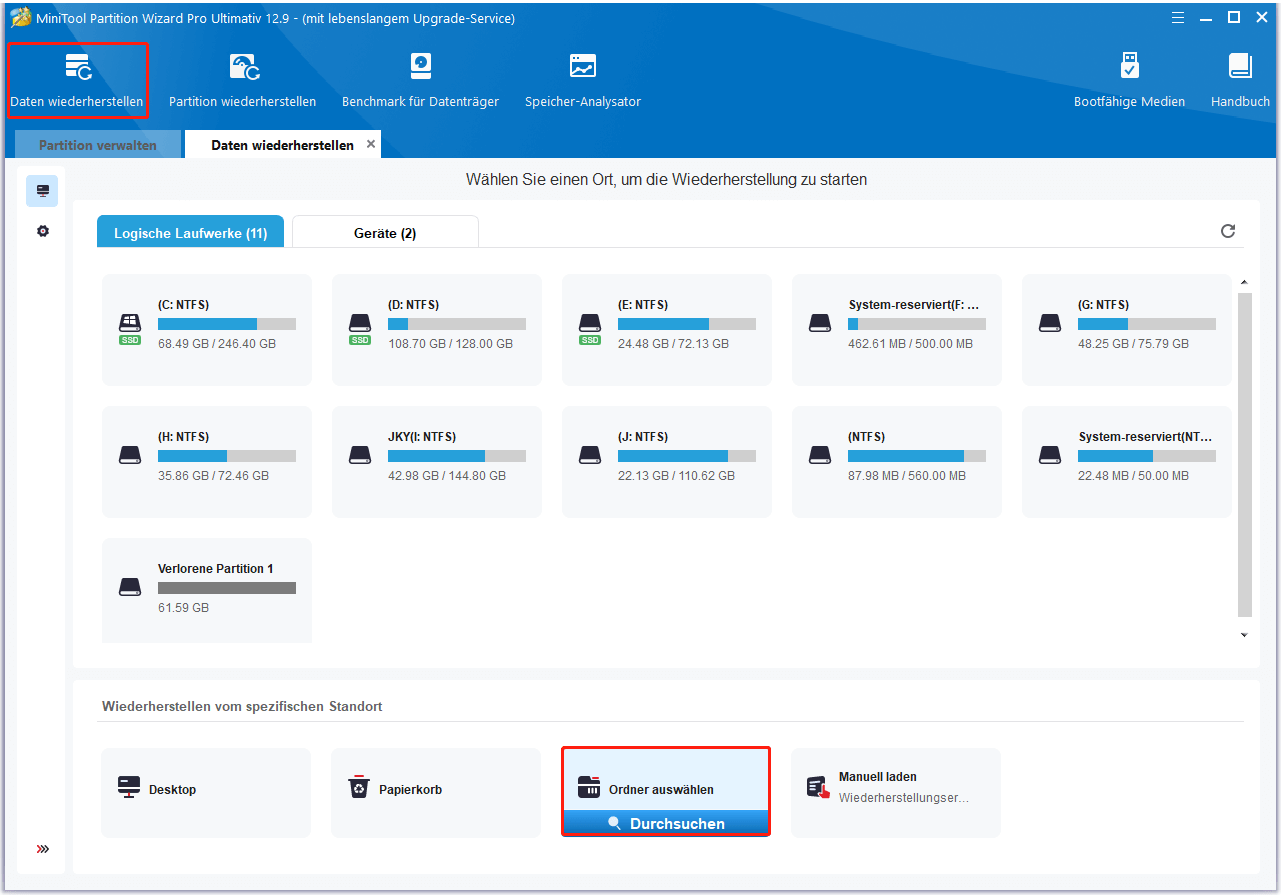Click the 35.86 GB / 72.46 GB text
Screen dimensions: 1281x896
[x=213, y=476]
